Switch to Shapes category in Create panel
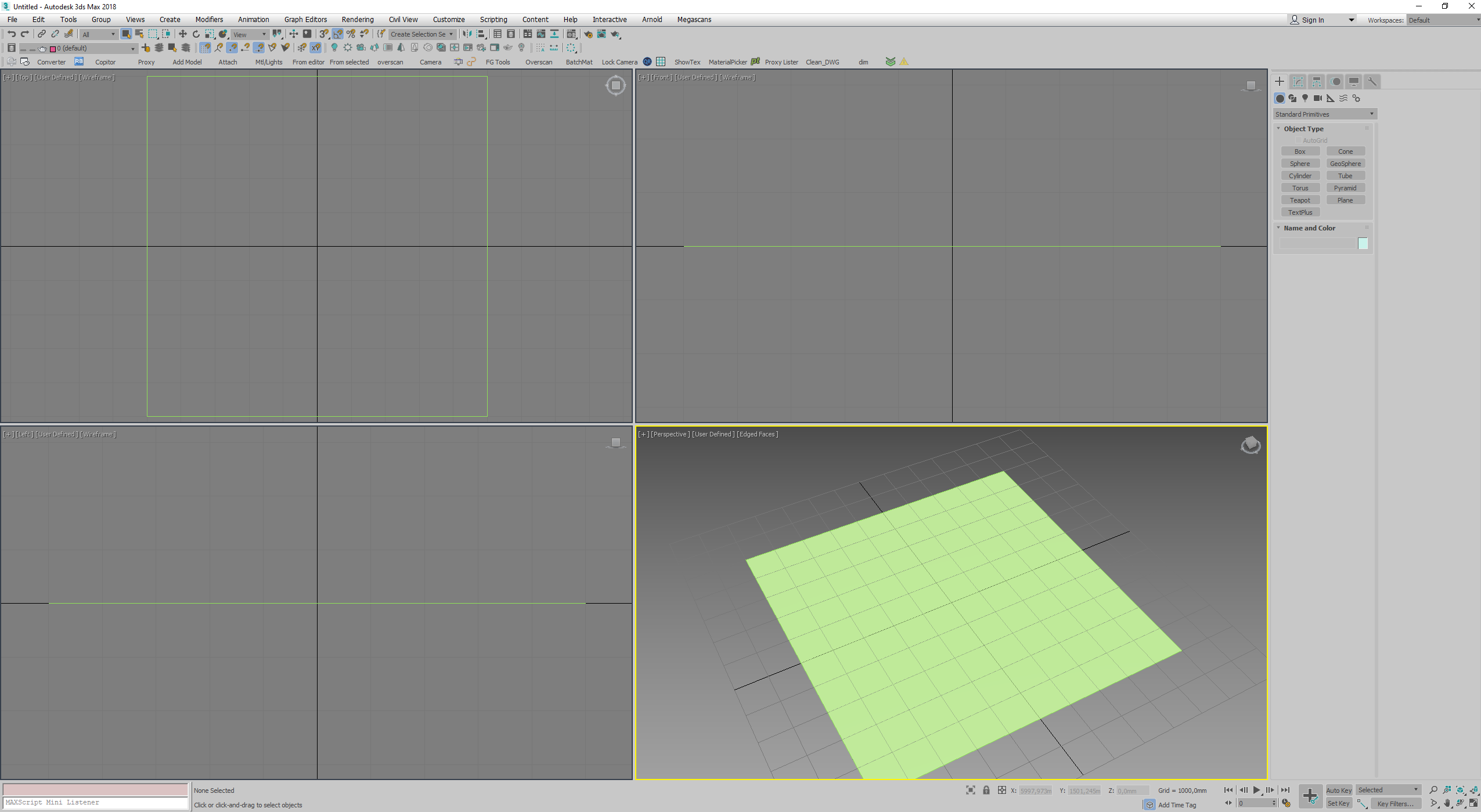This screenshot has height=812, width=1481. pyautogui.click(x=1292, y=98)
